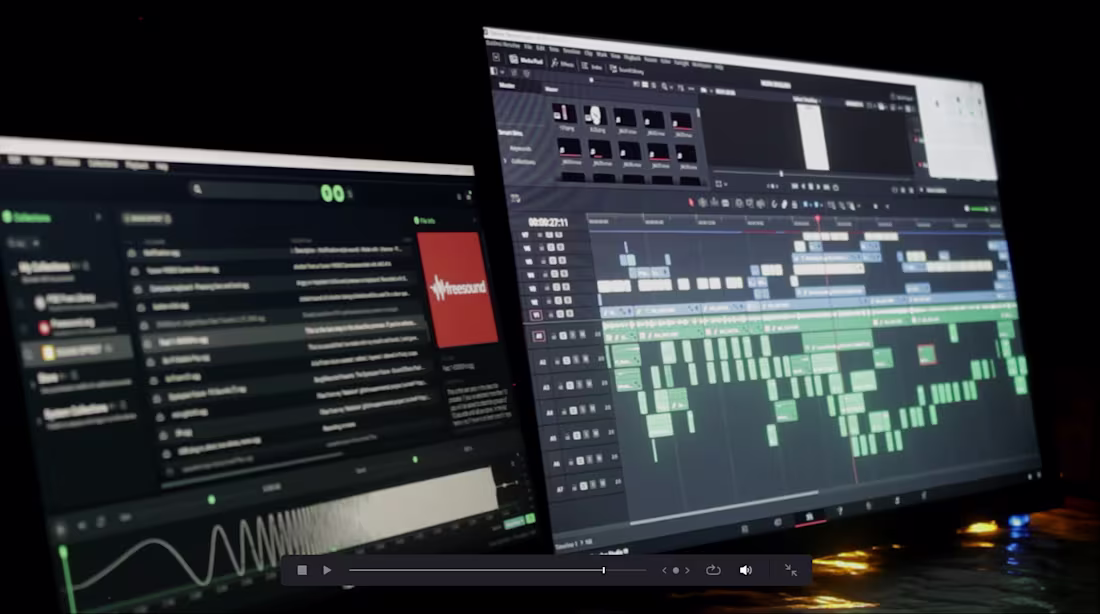Select the collection with the red icon
Viewport: 1100px width, 614px height.
point(68,324)
